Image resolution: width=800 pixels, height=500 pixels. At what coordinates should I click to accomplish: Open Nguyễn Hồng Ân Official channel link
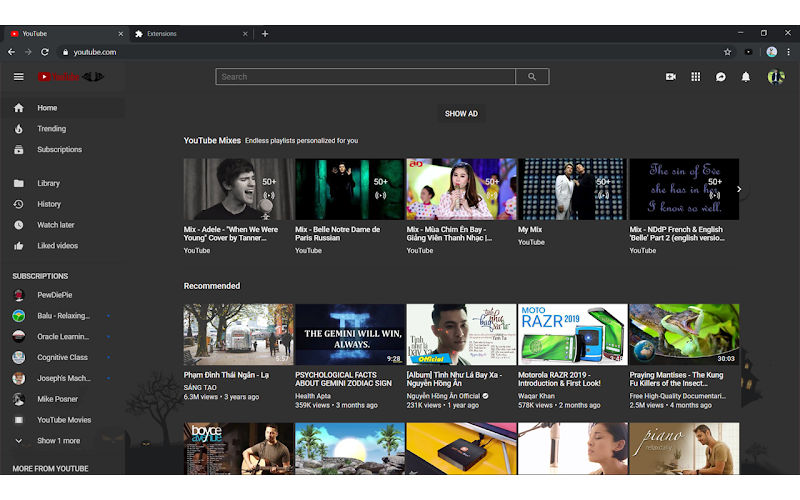tap(443, 396)
